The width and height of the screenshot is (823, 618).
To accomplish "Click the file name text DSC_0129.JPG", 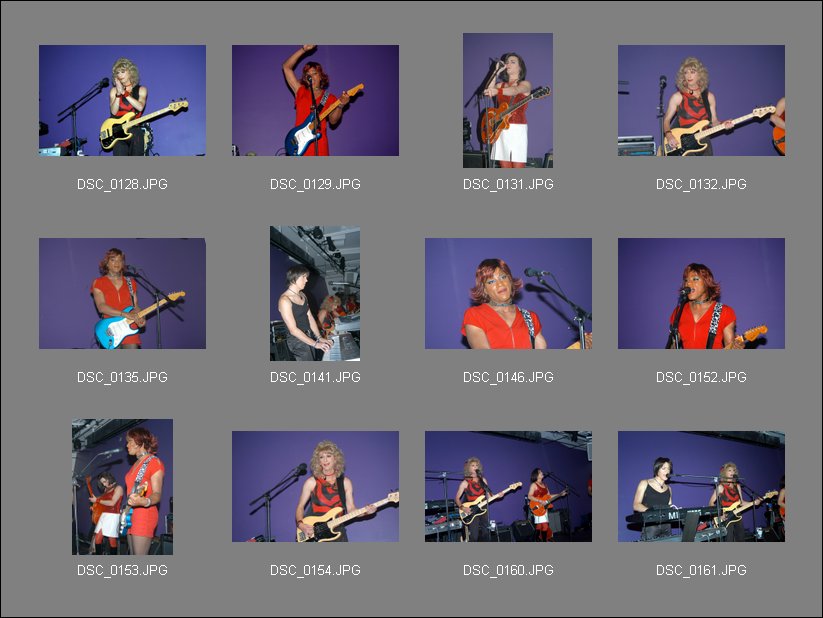I will [x=315, y=184].
